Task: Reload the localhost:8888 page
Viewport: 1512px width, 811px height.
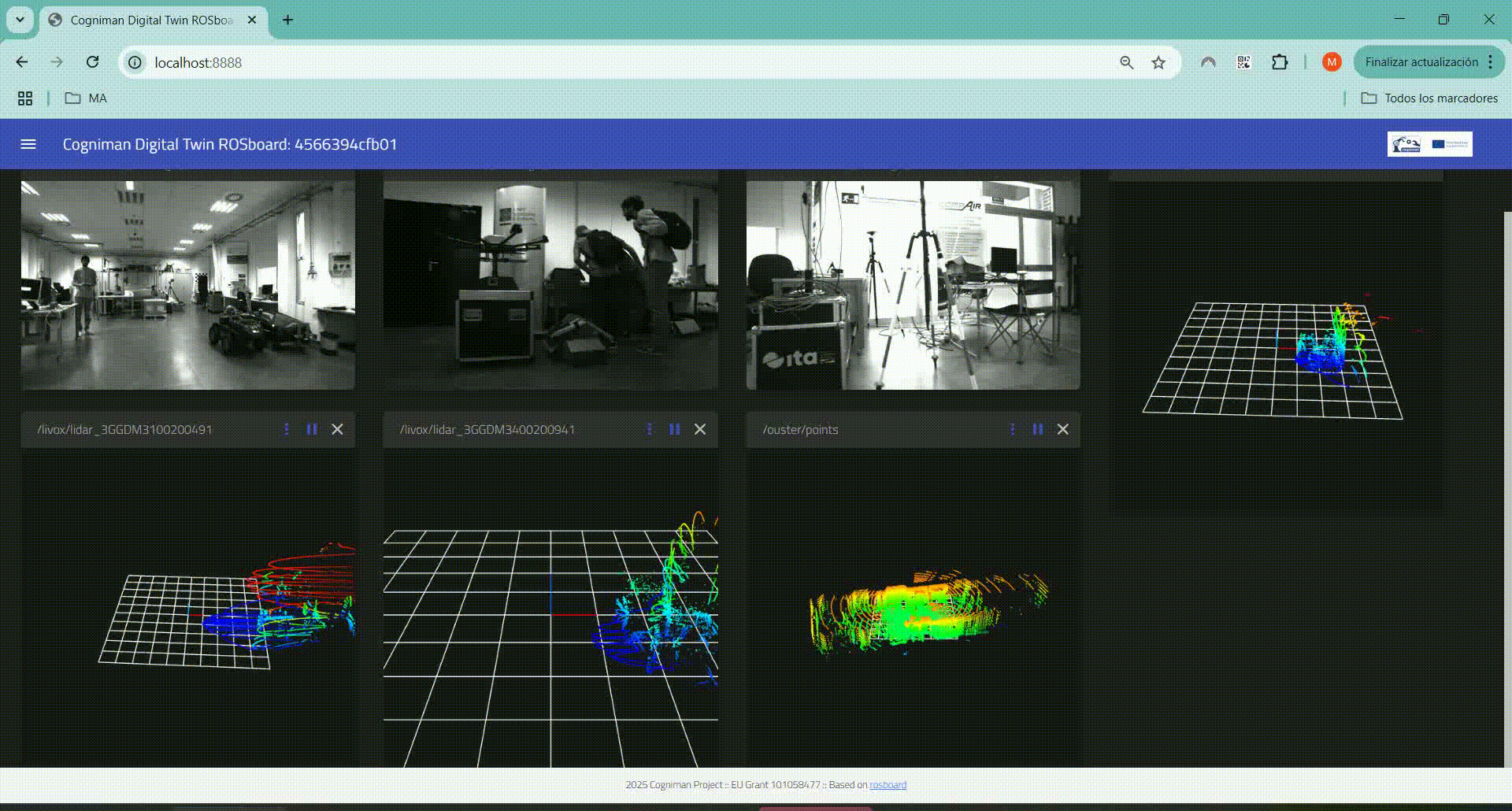Action: pos(92,62)
